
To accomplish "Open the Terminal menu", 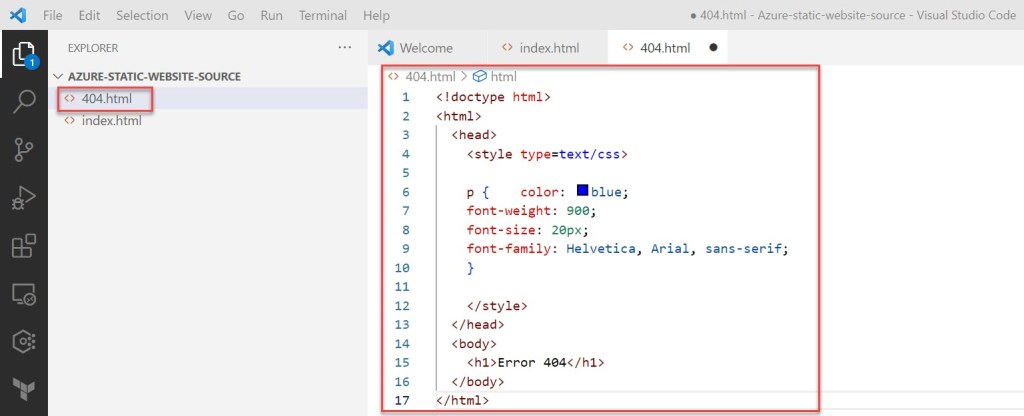I will pos(323,16).
